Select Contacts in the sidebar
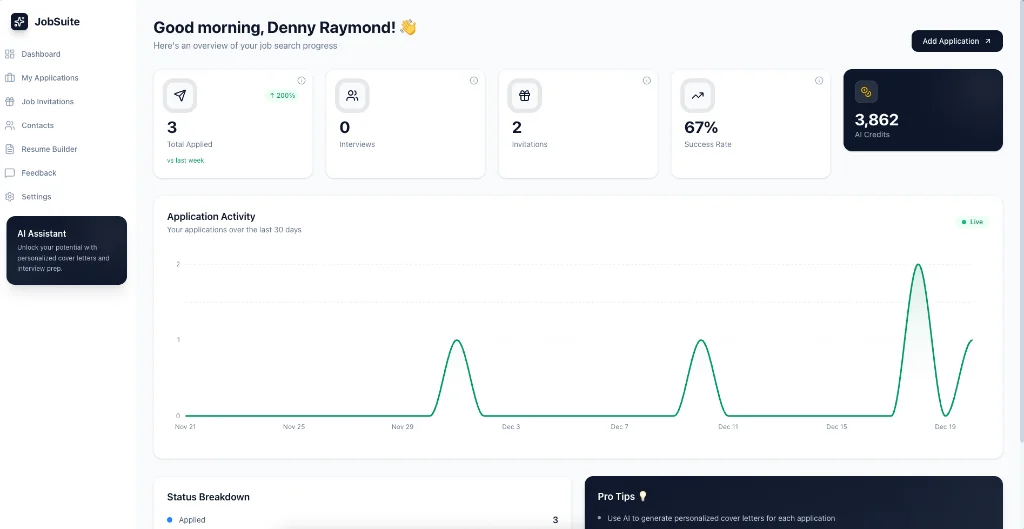1024x529 pixels. tap(37, 126)
